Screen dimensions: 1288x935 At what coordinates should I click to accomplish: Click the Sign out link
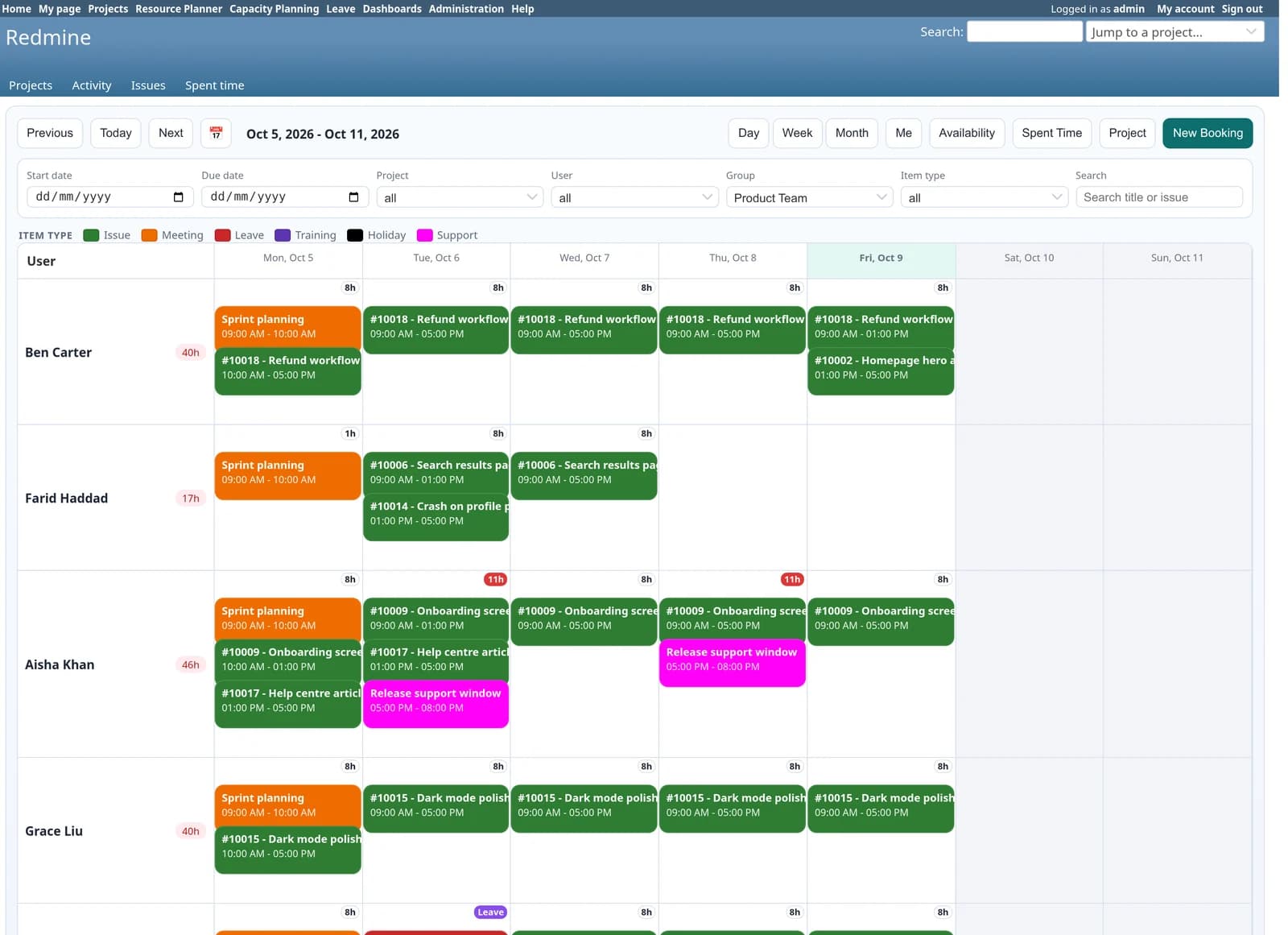pos(1242,9)
